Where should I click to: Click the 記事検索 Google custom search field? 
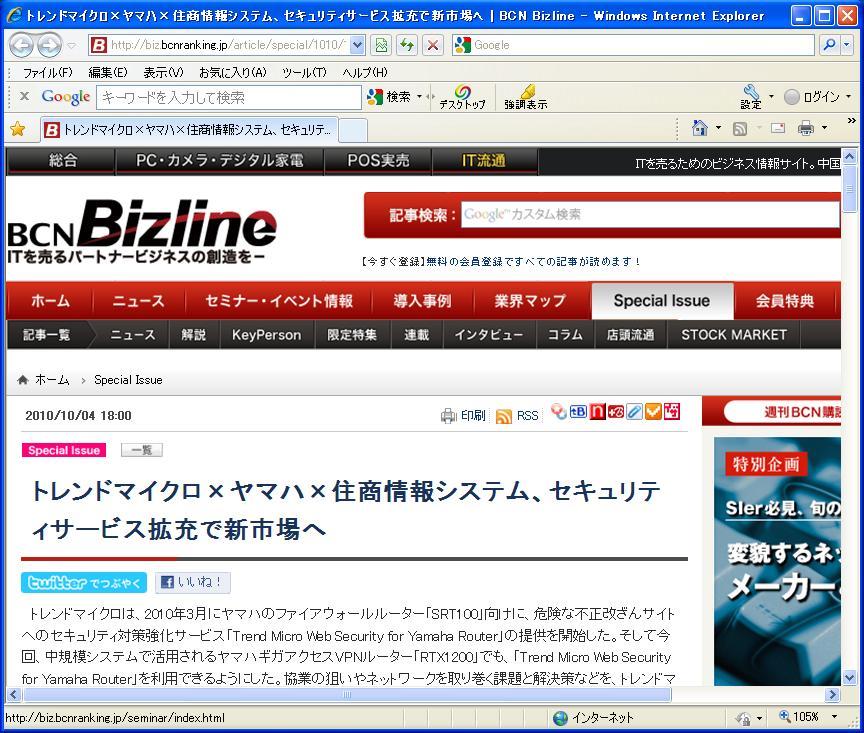point(650,214)
